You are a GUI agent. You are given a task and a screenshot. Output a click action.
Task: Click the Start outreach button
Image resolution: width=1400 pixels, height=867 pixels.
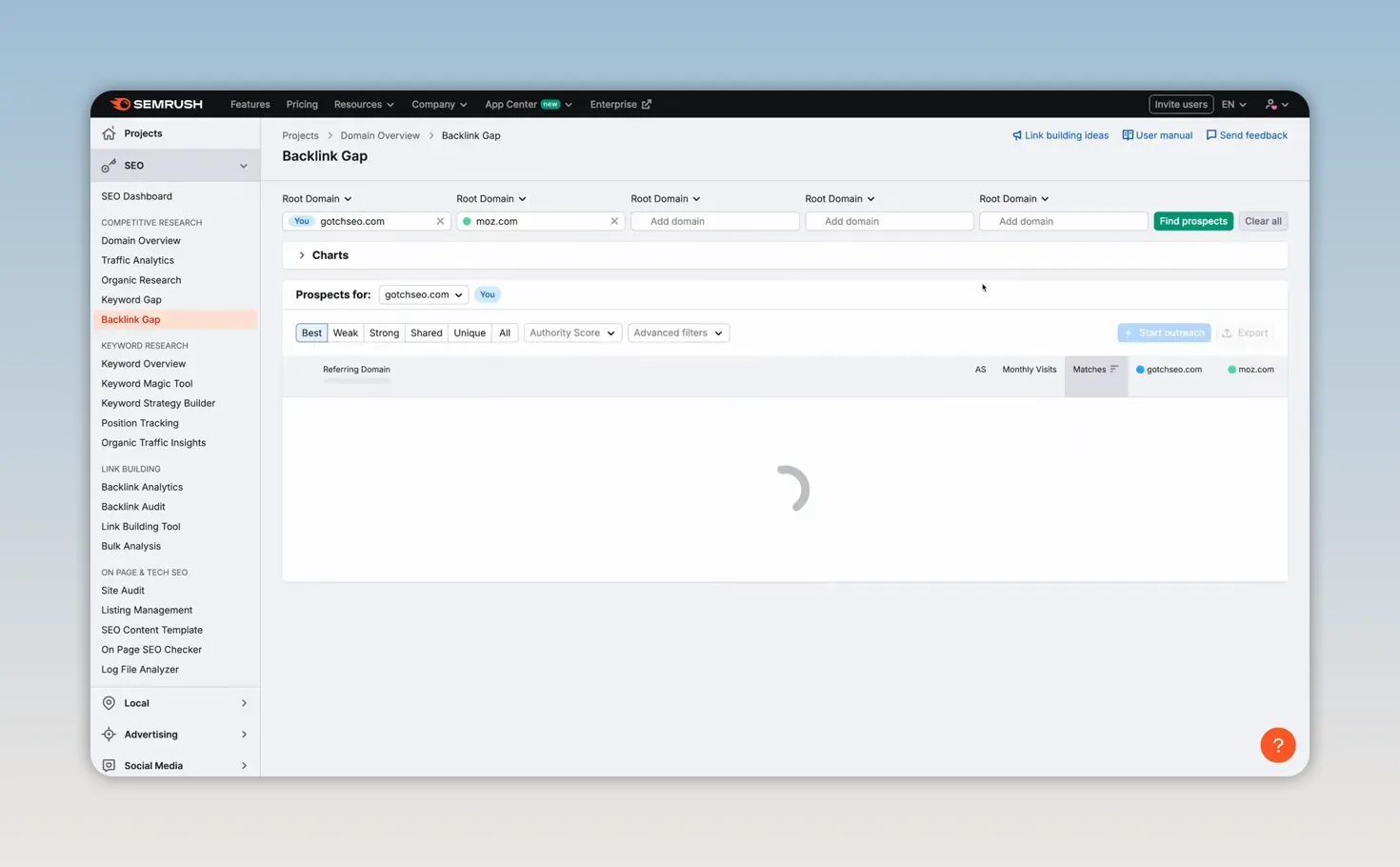(1164, 333)
